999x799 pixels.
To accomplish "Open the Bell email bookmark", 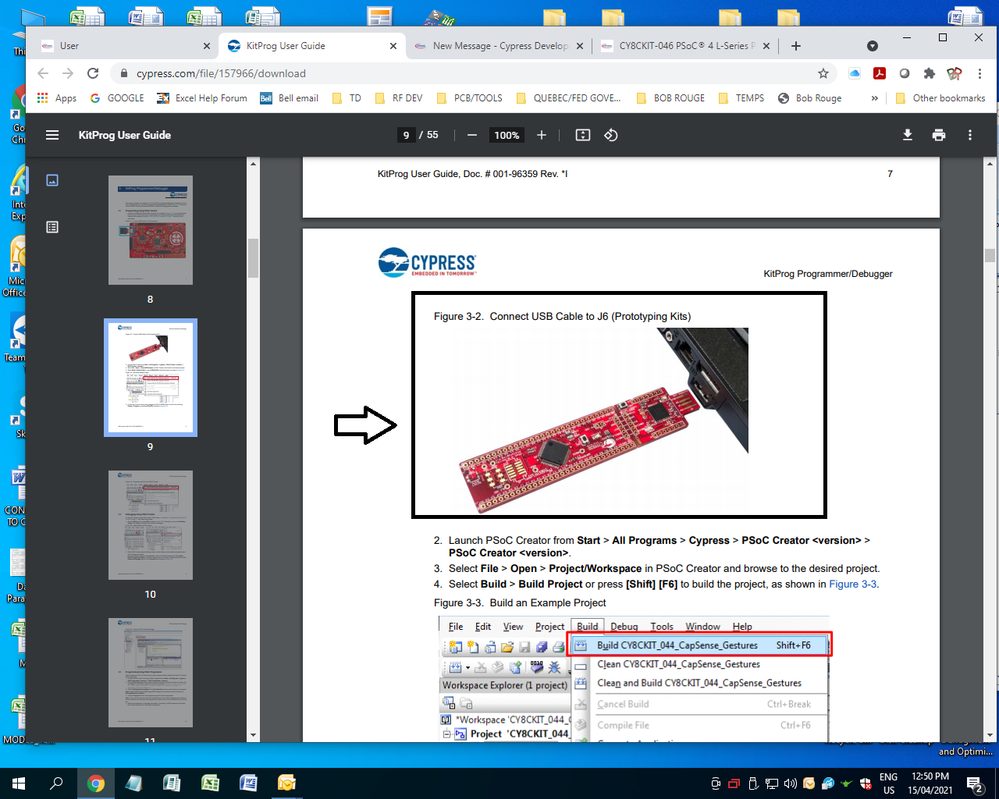I will tap(289, 98).
